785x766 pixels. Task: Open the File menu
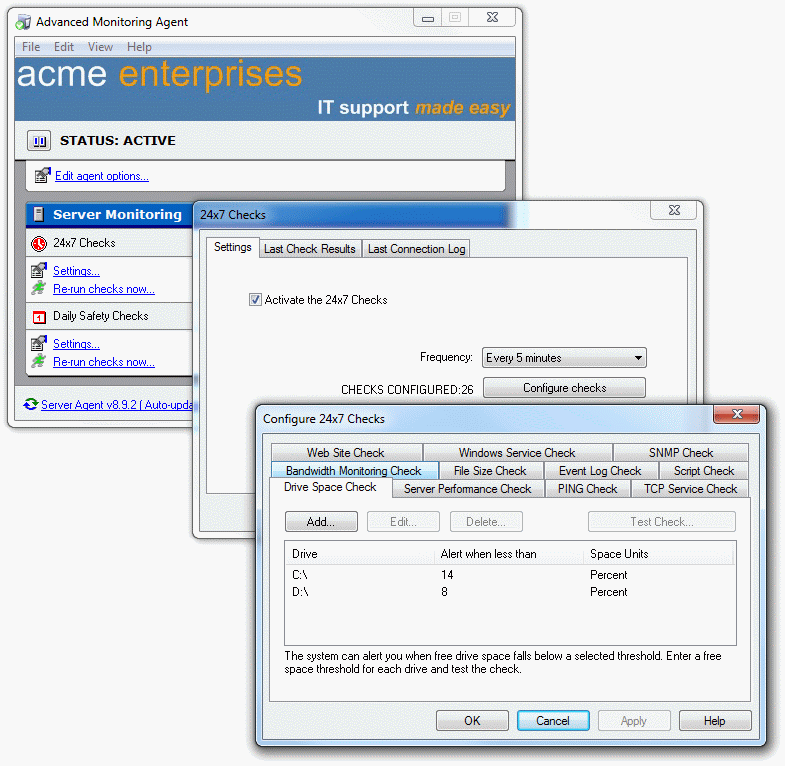point(31,47)
